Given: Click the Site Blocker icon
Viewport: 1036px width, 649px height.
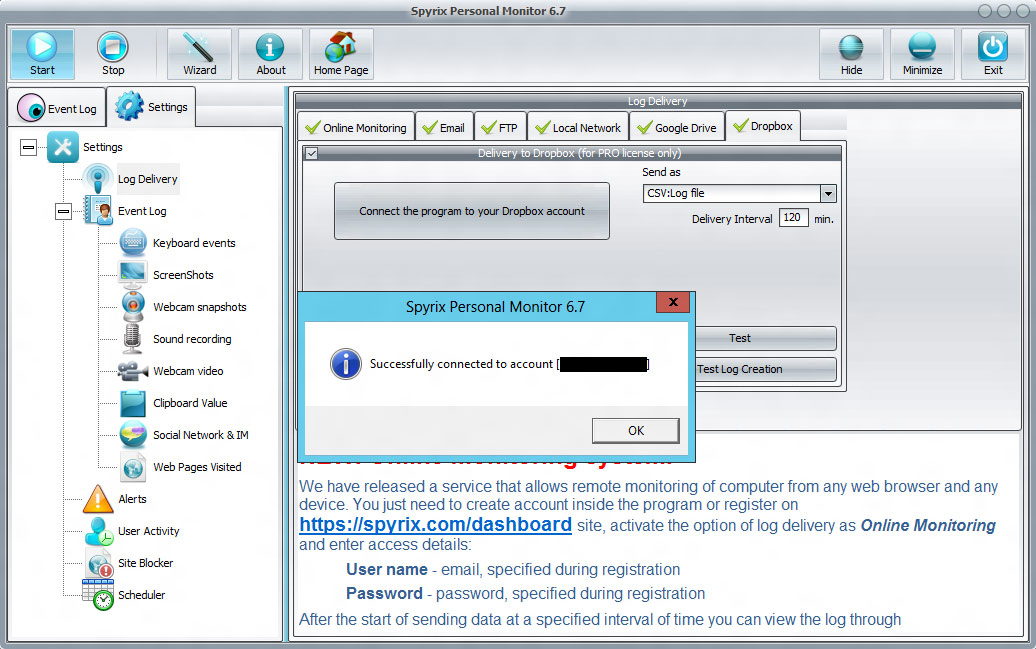Looking at the screenshot, I should coord(99,563).
